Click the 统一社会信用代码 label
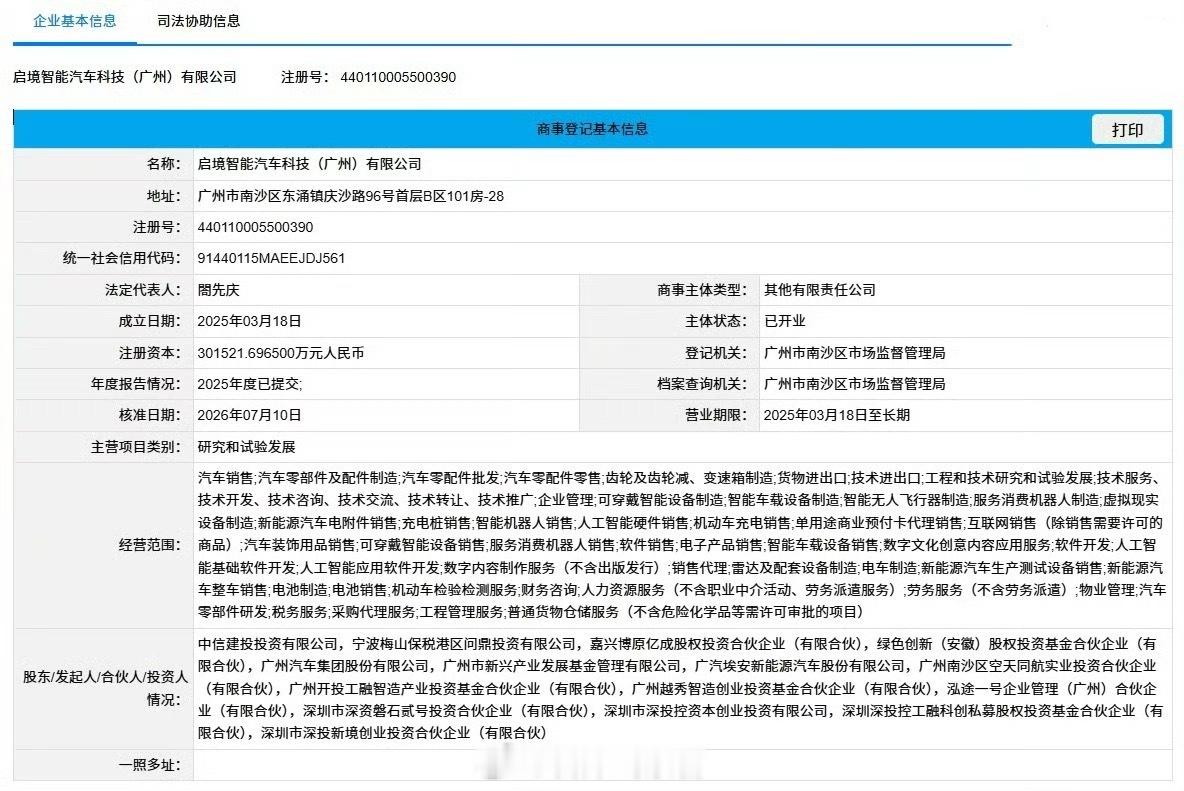The image size is (1184, 791). [x=122, y=258]
